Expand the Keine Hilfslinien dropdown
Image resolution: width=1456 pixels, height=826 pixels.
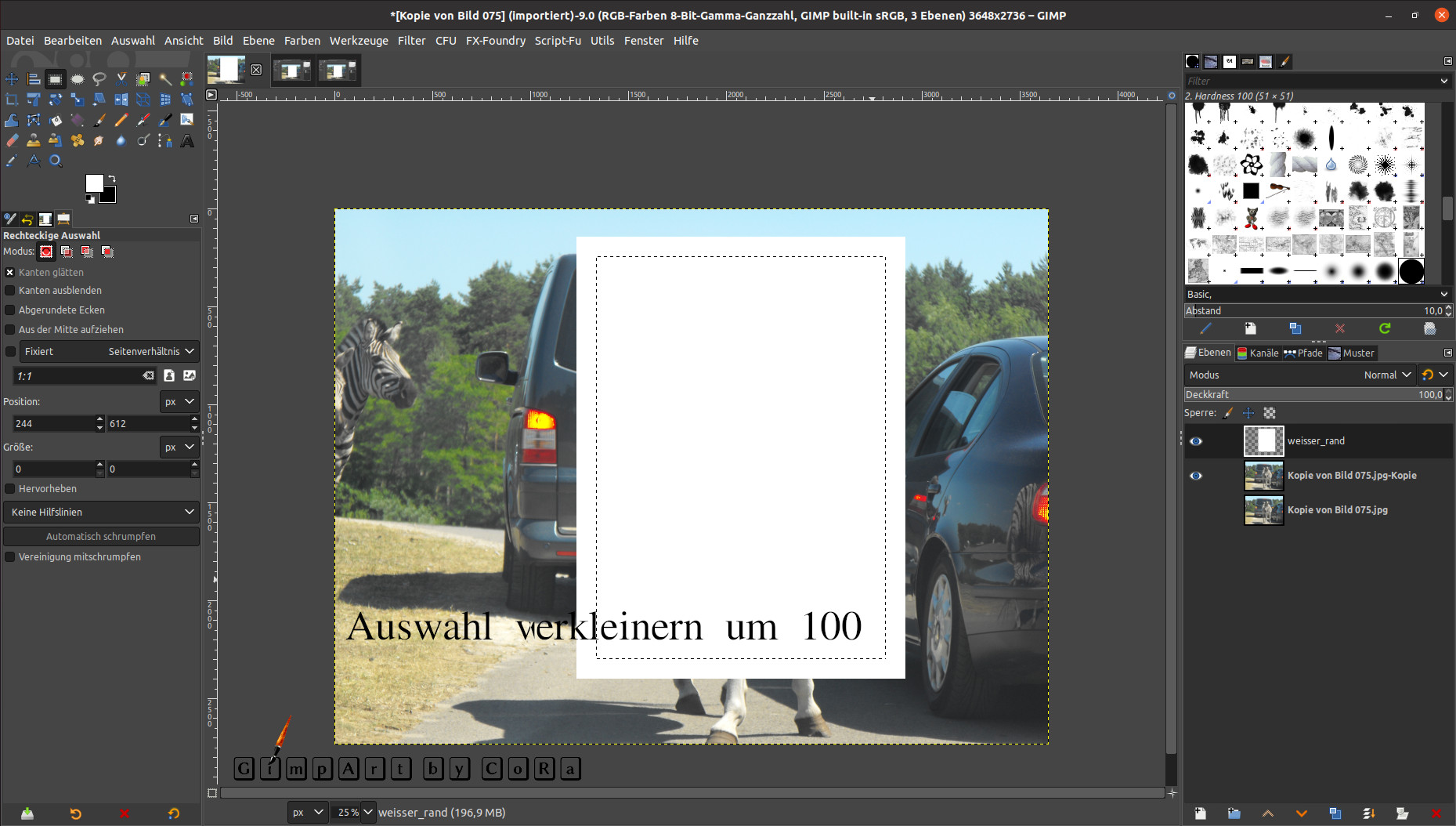(x=101, y=513)
